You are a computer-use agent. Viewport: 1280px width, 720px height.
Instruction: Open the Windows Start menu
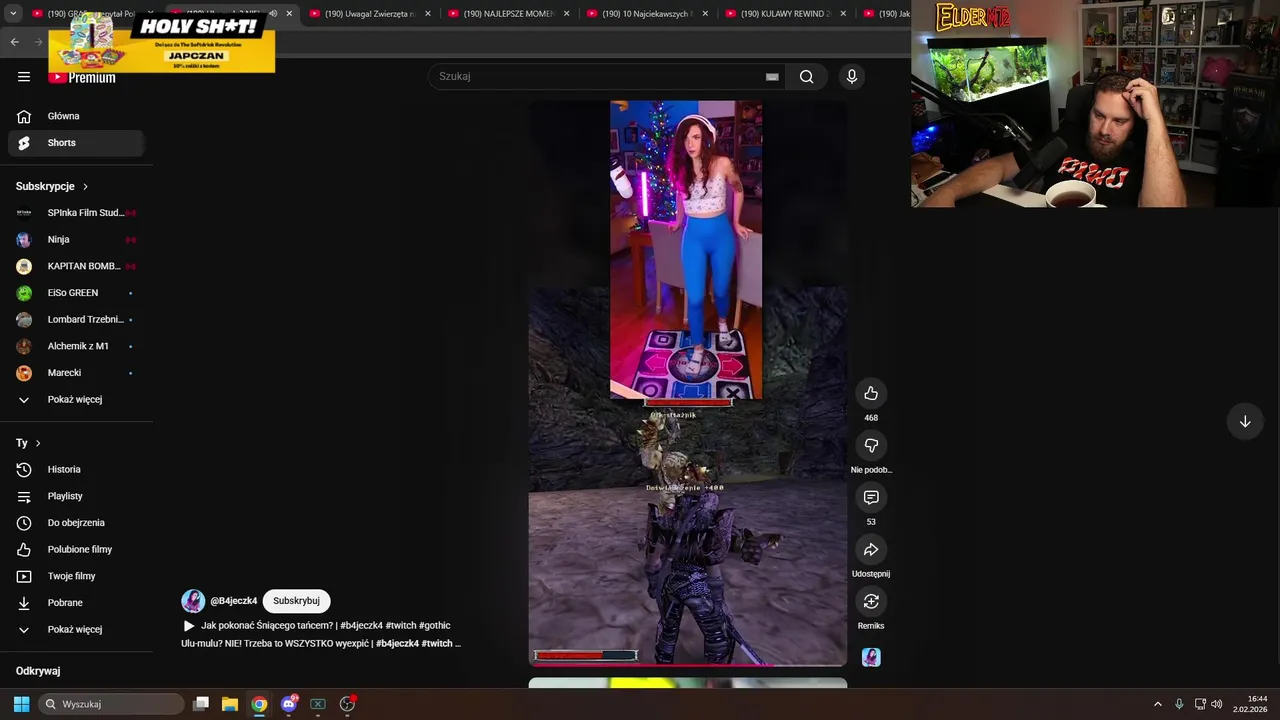pyautogui.click(x=21, y=704)
